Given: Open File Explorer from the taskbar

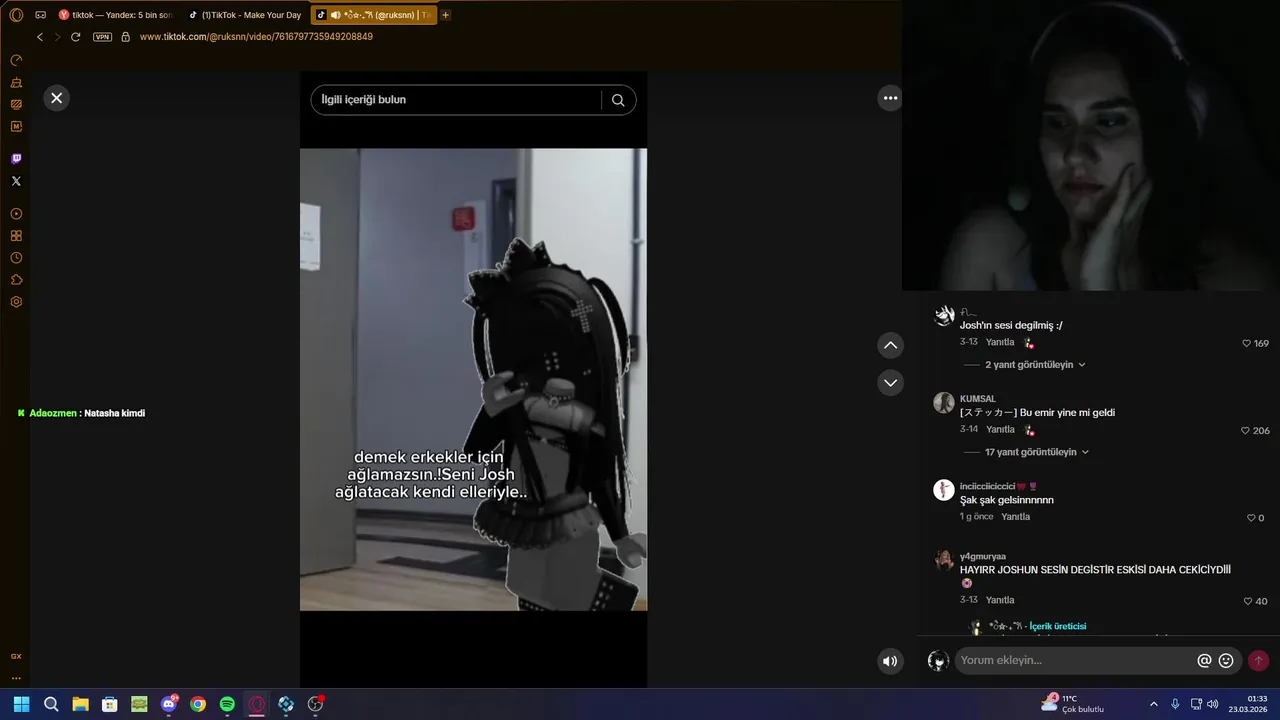Looking at the screenshot, I should pyautogui.click(x=80, y=704).
